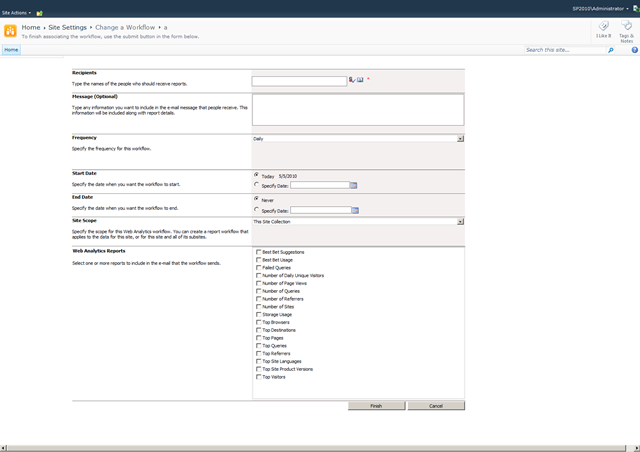This screenshot has width=640, height=452.
Task: Click Change a Workflow breadcrumb
Action: click(x=125, y=27)
